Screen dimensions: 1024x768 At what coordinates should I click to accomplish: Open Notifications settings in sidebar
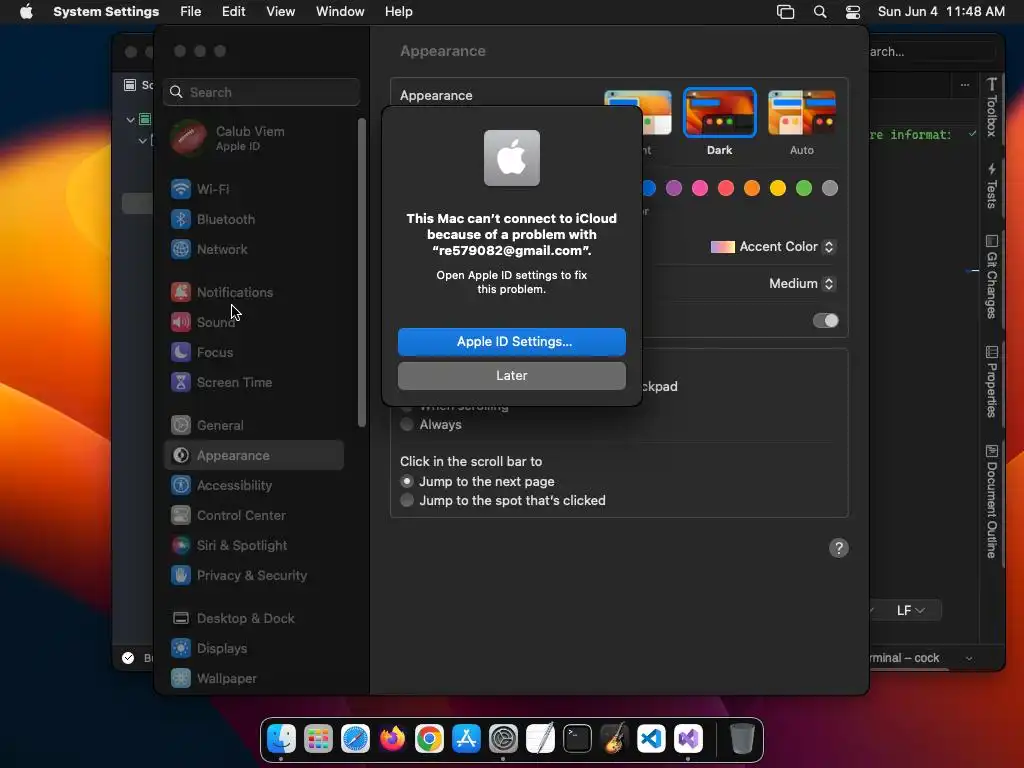coord(253,293)
